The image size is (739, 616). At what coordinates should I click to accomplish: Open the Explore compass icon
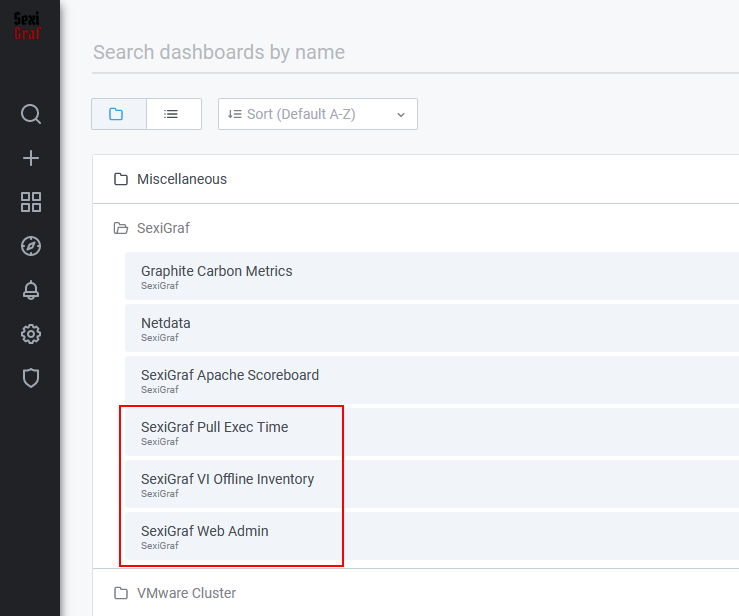point(31,246)
